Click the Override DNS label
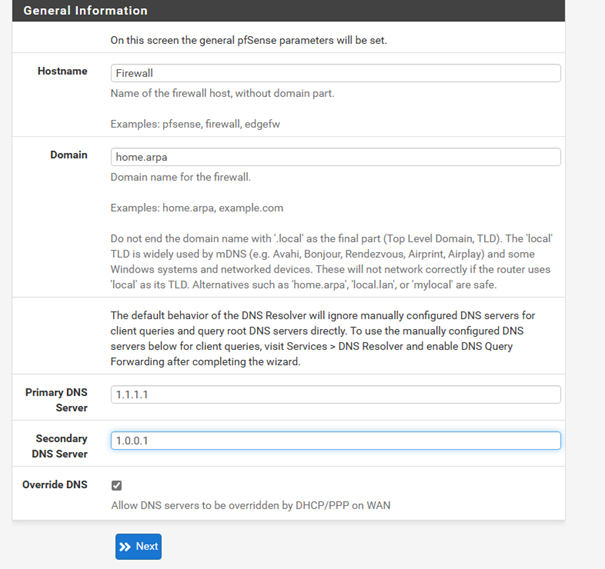The image size is (605, 569). [55, 485]
